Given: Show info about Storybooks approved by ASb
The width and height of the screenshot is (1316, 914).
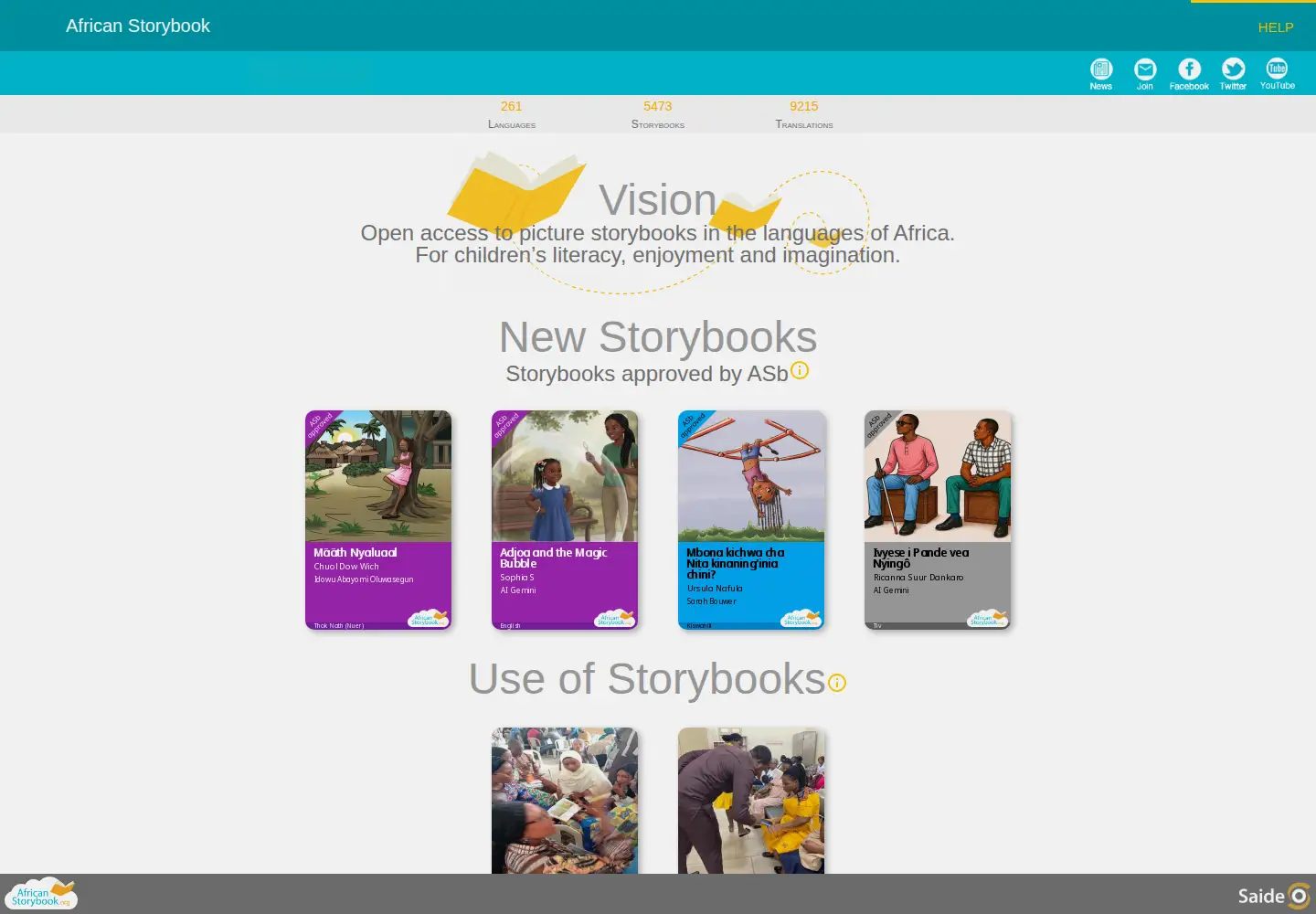Looking at the screenshot, I should click(800, 370).
